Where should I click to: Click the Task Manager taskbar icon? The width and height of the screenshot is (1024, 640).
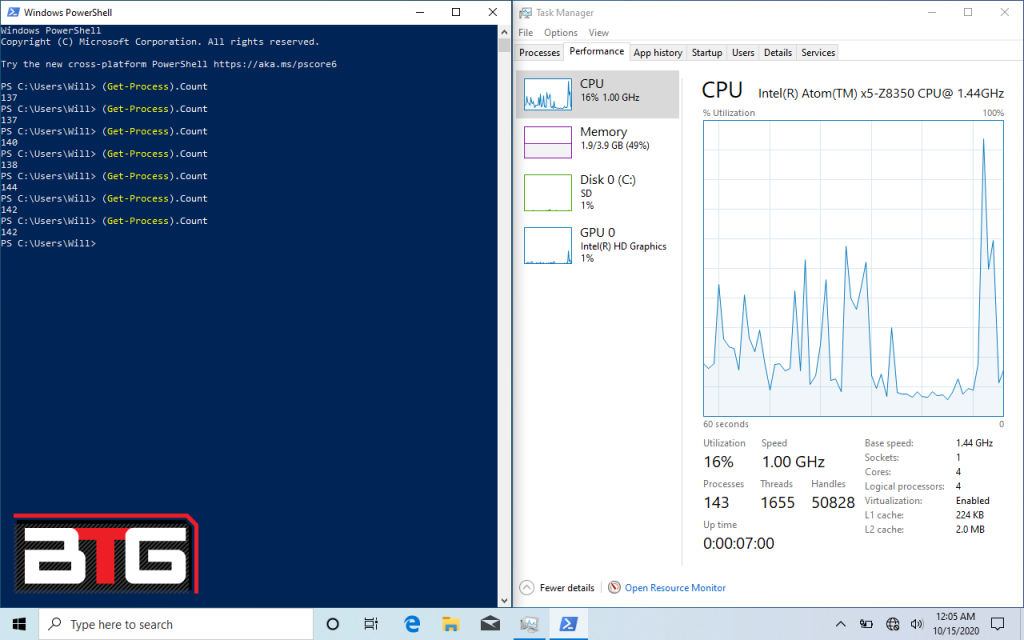[529, 624]
